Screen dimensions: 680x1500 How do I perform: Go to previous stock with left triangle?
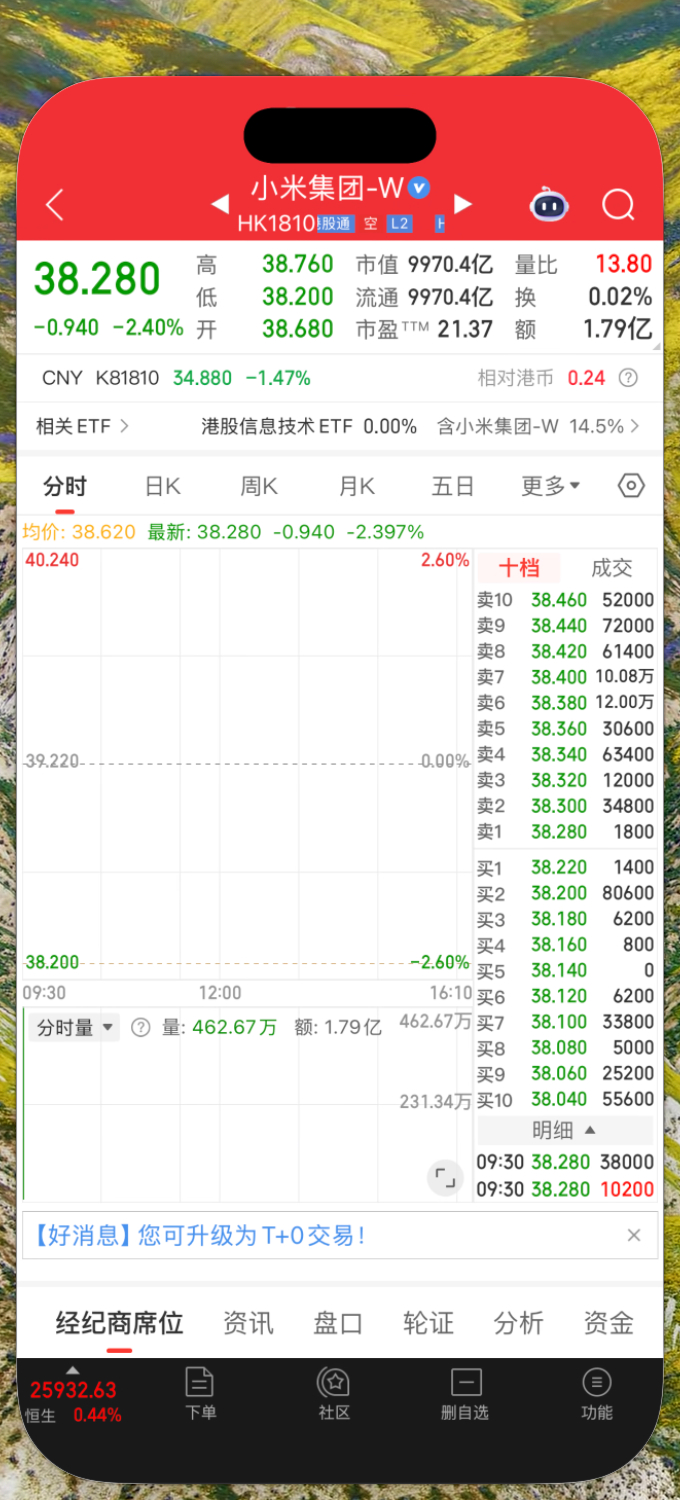pyautogui.click(x=220, y=205)
